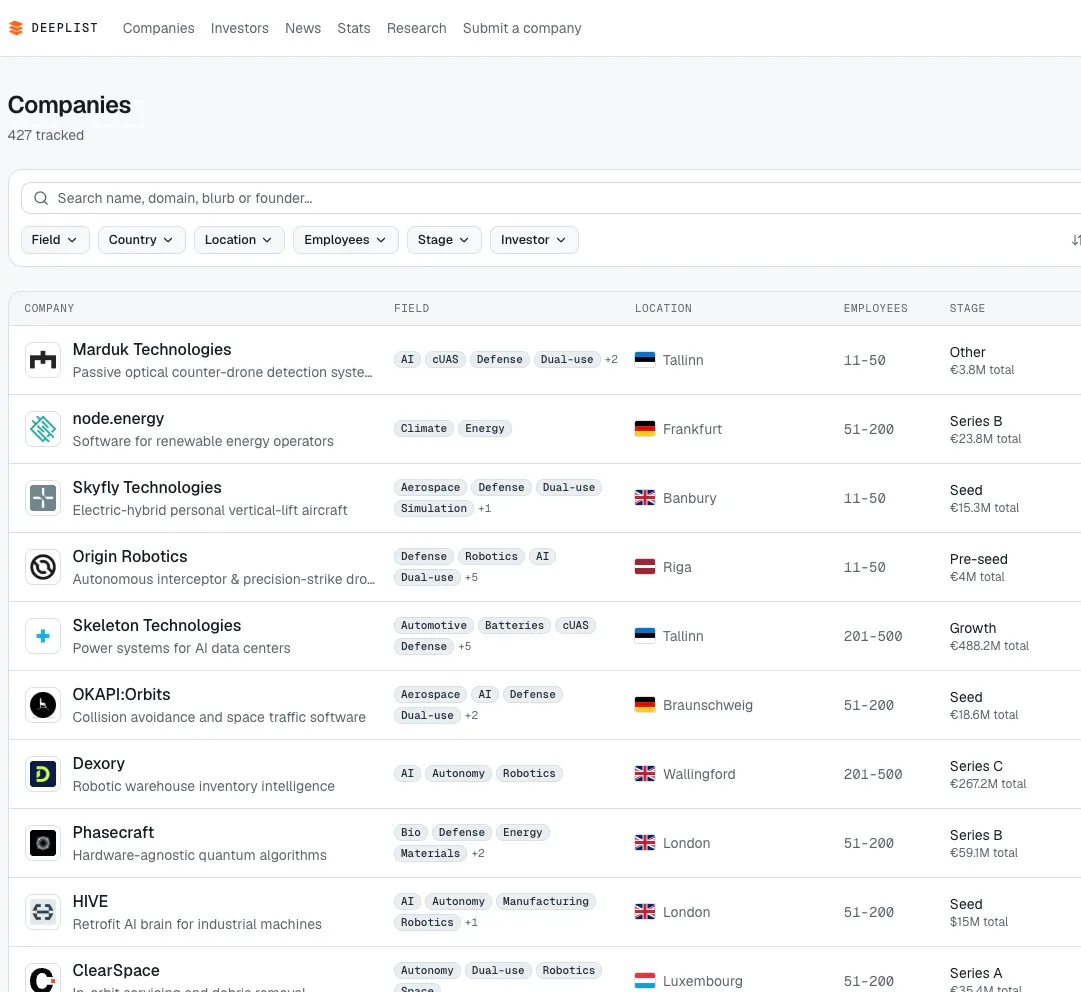1081x992 pixels.
Task: Click the Phasecraft logo icon
Action: (43, 842)
